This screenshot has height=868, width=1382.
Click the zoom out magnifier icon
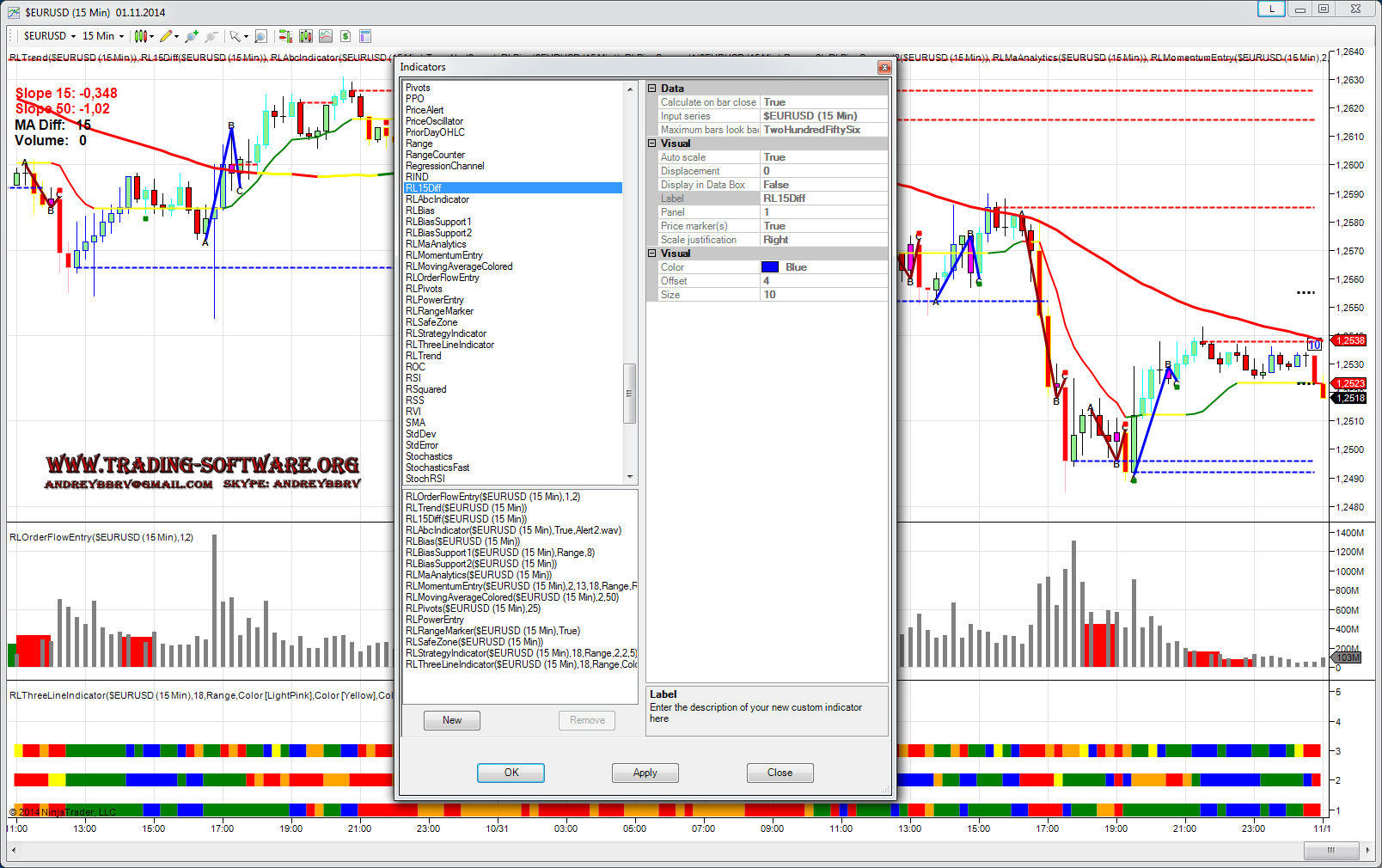[x=211, y=36]
